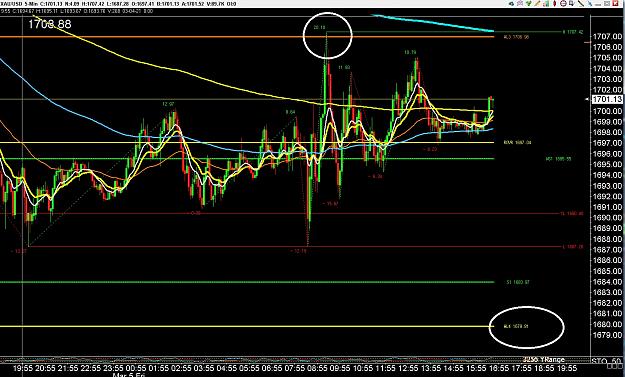Click the 18.79 swing high label
625x377 pixels.
[x=410, y=52]
